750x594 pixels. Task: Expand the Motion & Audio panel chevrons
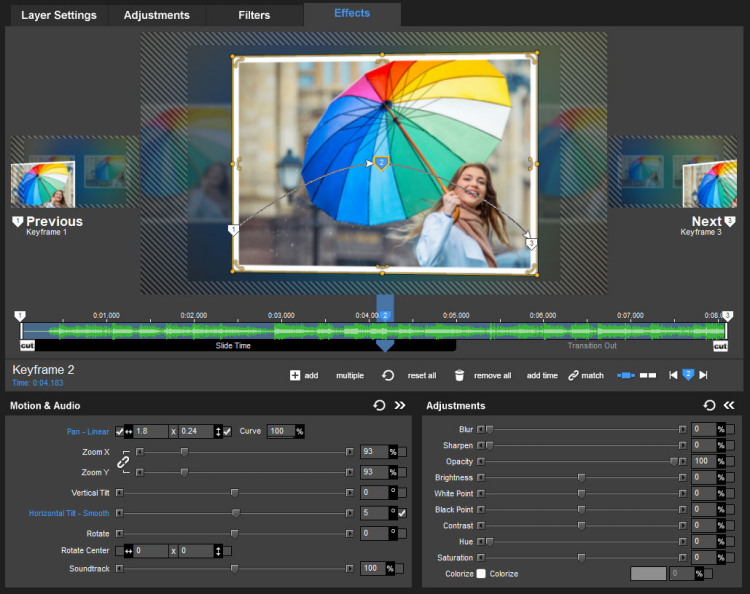pyautogui.click(x=400, y=406)
